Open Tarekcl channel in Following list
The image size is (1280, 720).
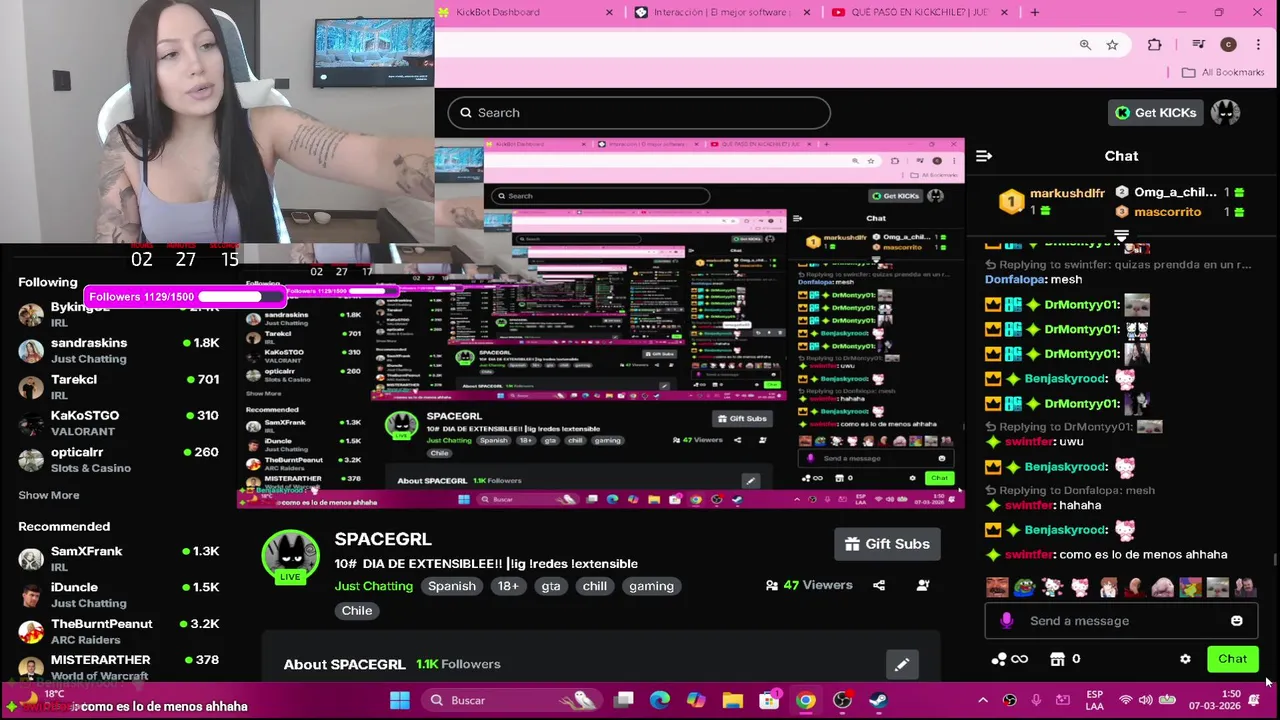click(119, 387)
